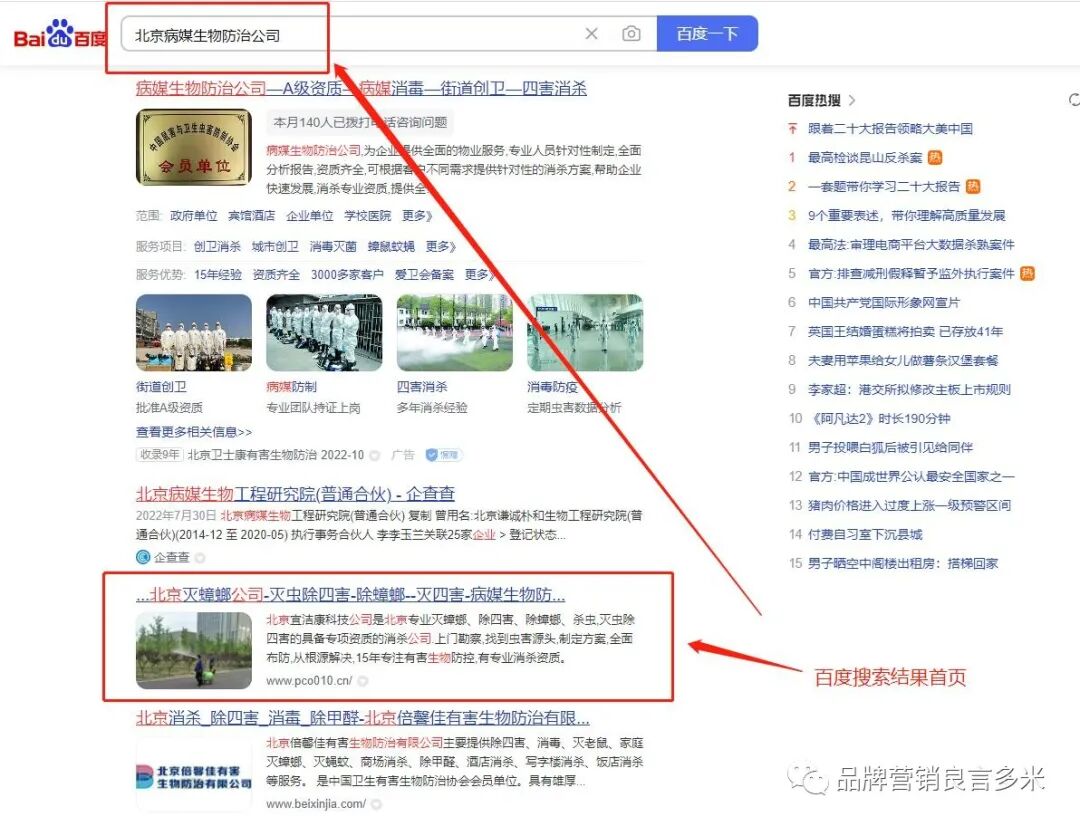Open hot search 中国成世界公认最安全国家之一

[911, 476]
